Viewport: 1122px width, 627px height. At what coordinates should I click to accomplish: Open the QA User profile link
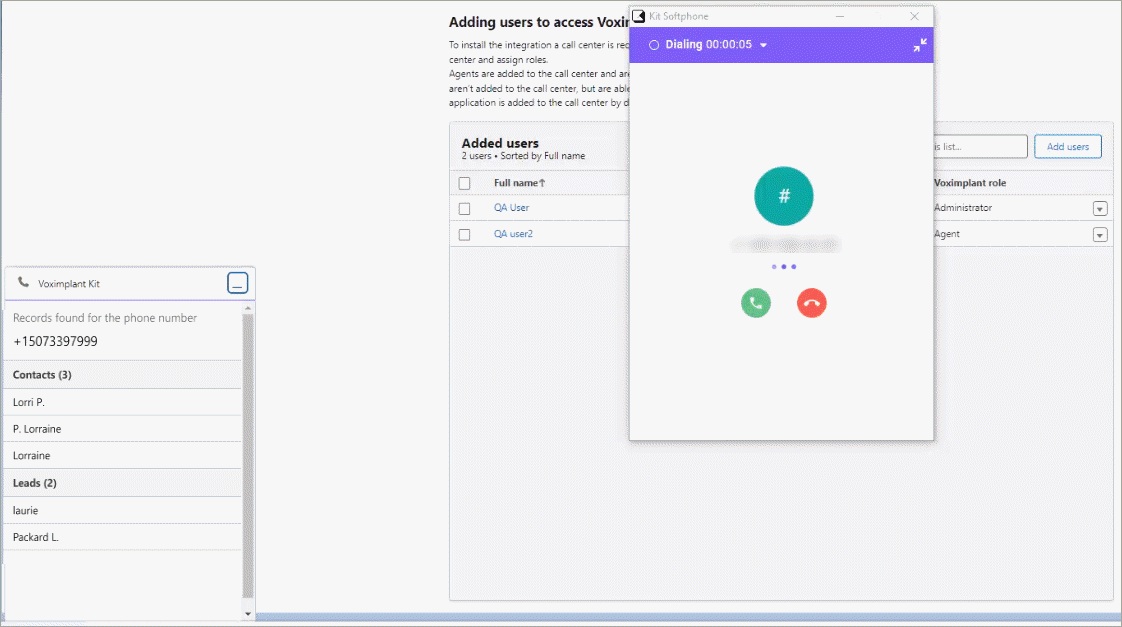[x=512, y=208]
